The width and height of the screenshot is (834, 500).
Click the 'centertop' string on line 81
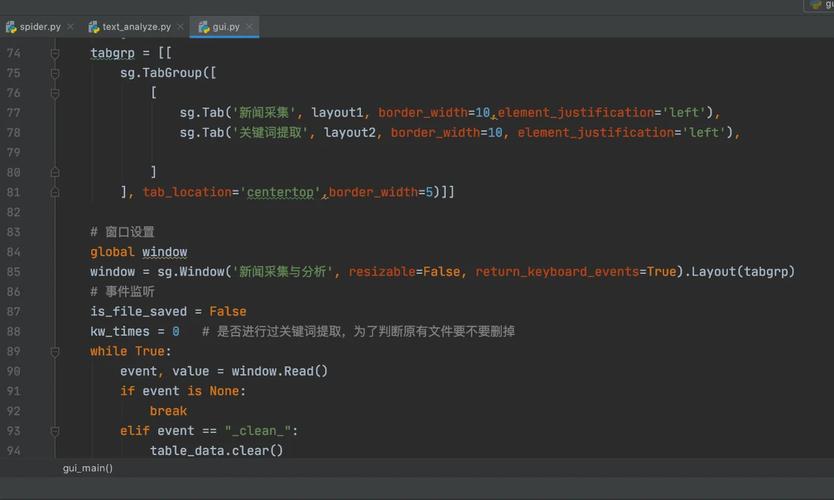coord(280,192)
